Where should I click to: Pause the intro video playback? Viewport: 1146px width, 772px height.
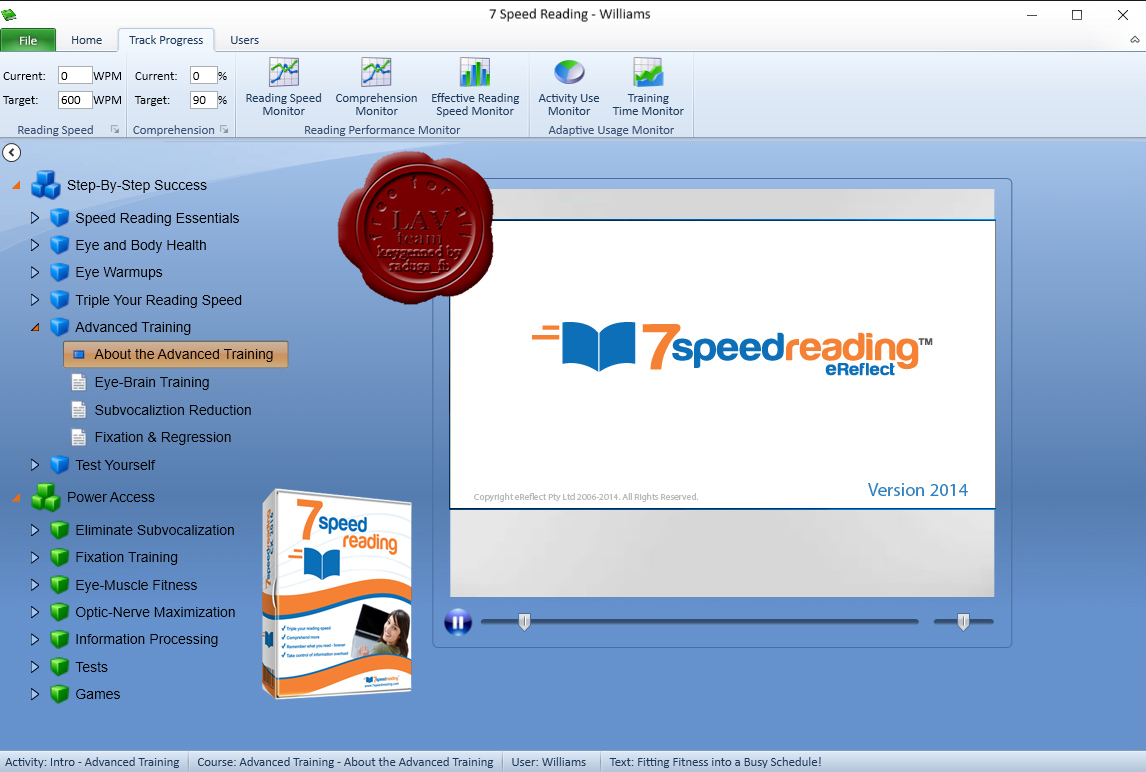[x=458, y=622]
